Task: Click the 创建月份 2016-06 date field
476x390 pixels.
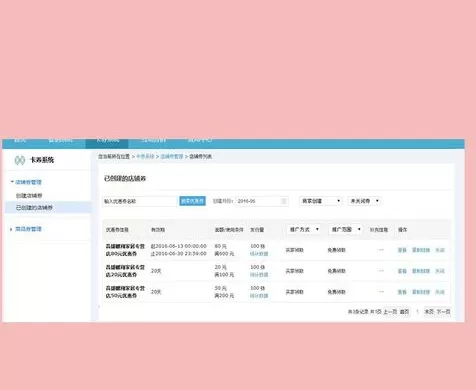Action: pyautogui.click(x=262, y=201)
